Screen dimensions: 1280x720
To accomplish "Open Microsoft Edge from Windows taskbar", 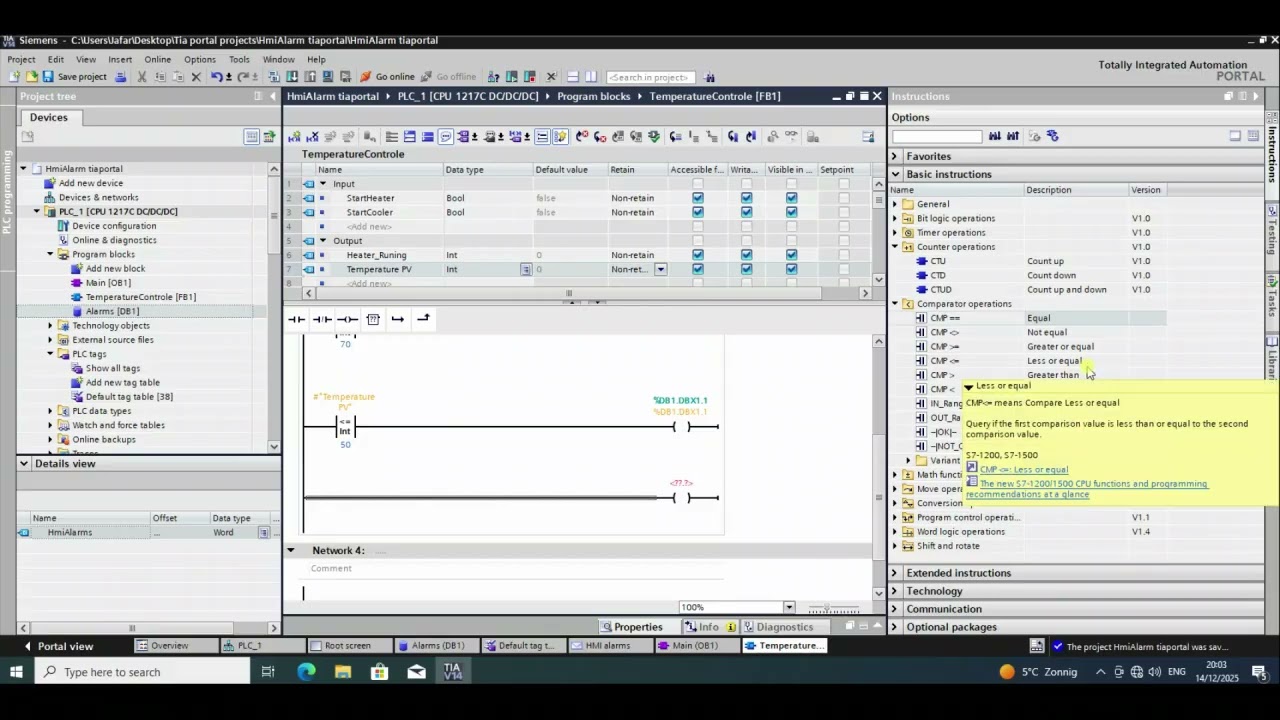I will [x=306, y=672].
